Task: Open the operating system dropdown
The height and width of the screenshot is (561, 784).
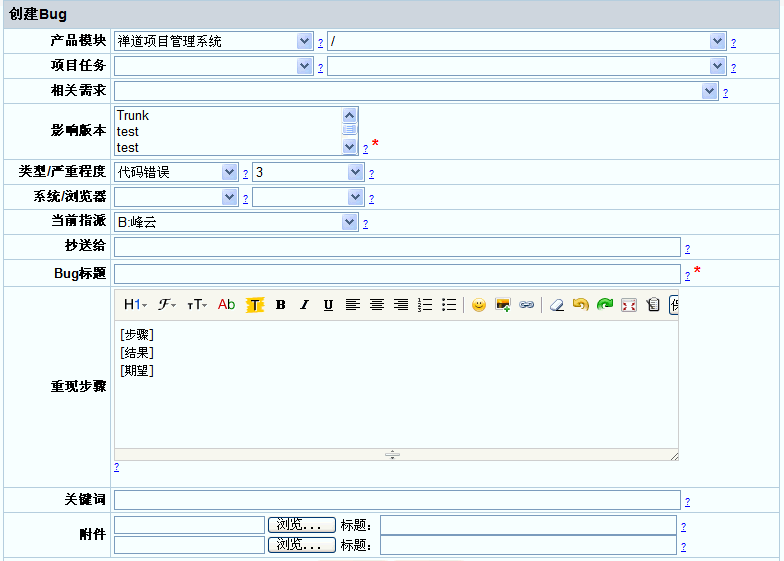Action: tap(176, 197)
